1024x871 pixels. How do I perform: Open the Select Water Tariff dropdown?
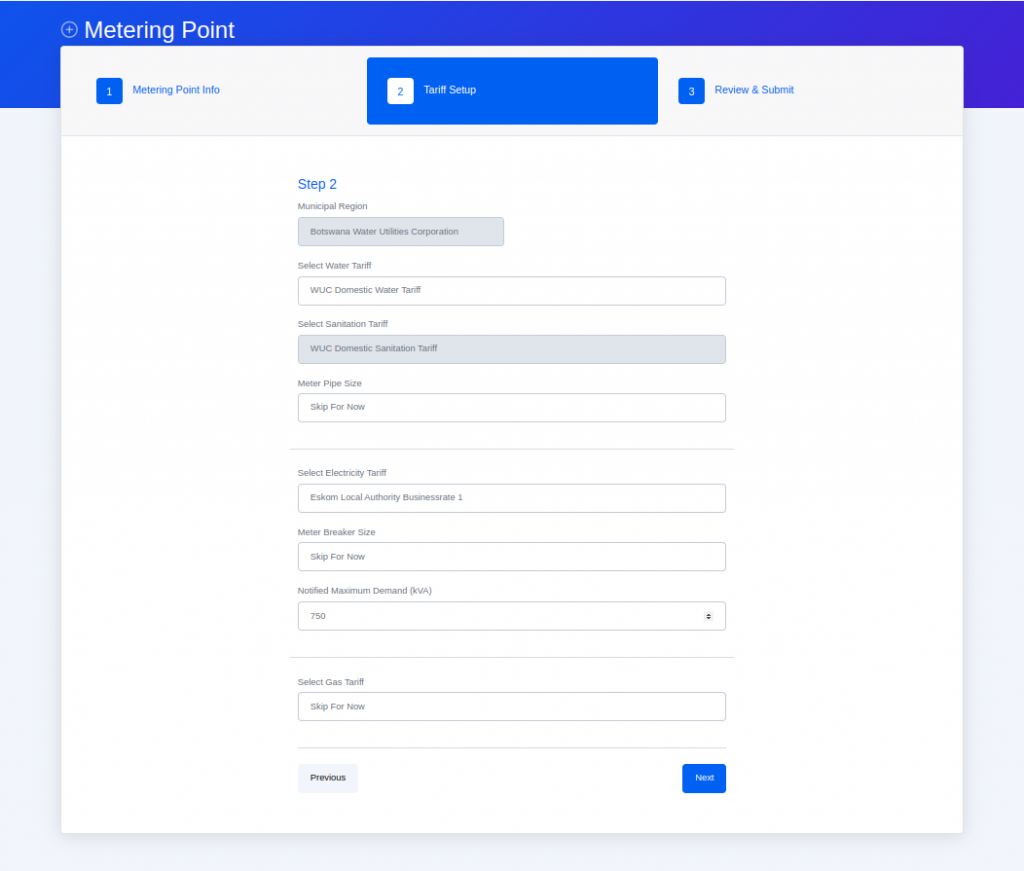point(511,290)
